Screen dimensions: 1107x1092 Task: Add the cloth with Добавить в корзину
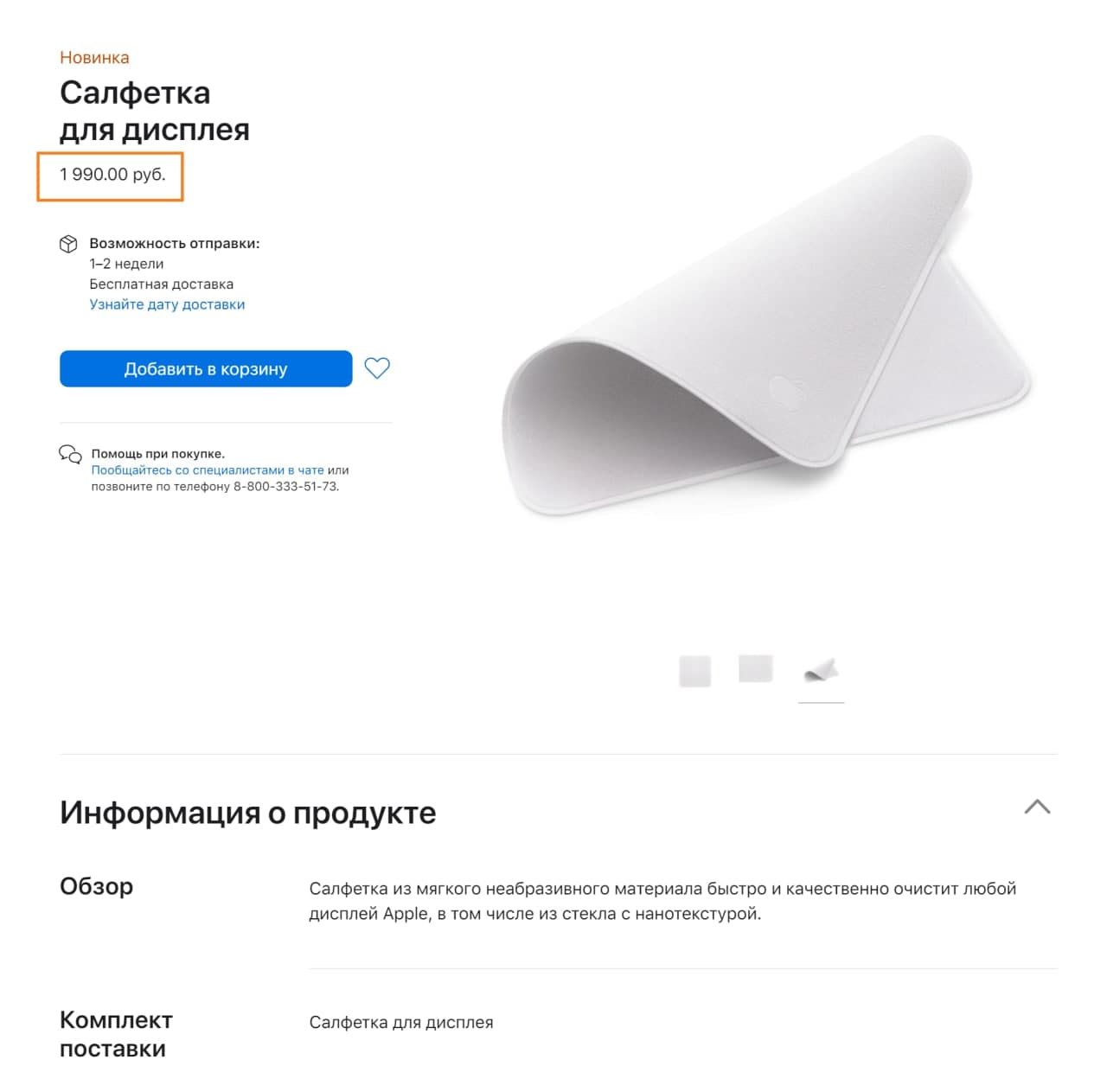point(206,368)
